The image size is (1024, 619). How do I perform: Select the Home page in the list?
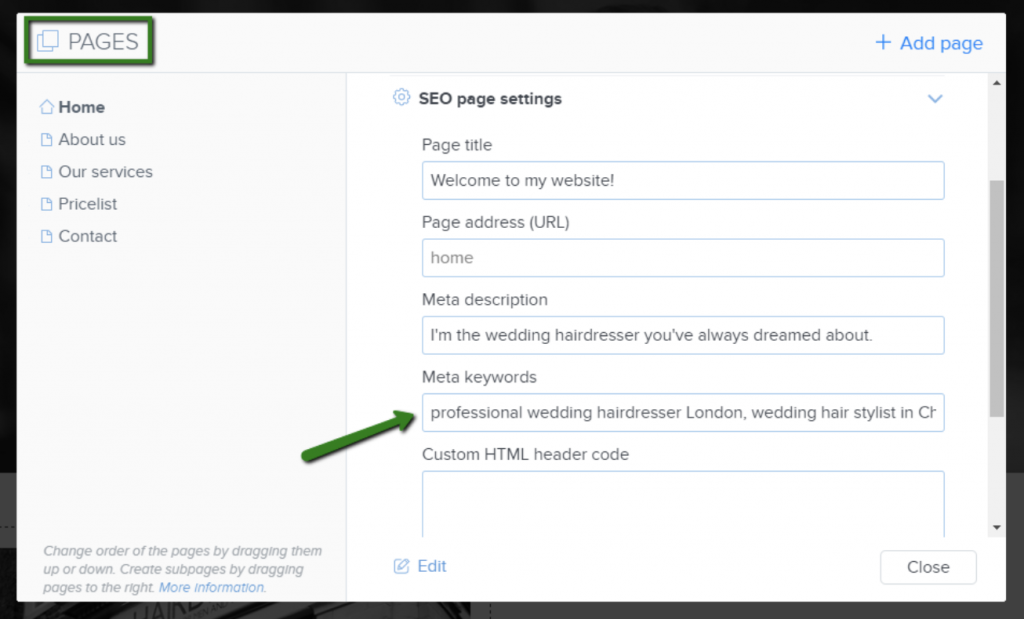(82, 106)
